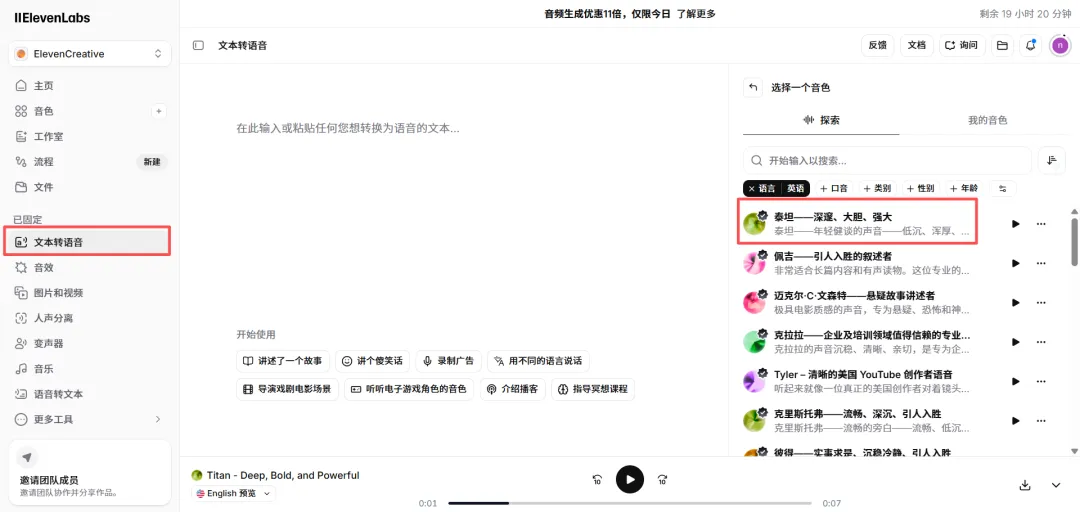Image resolution: width=1080 pixels, height=512 pixels.
Task: Preview the Tyler voice
Action: [x=1015, y=381]
